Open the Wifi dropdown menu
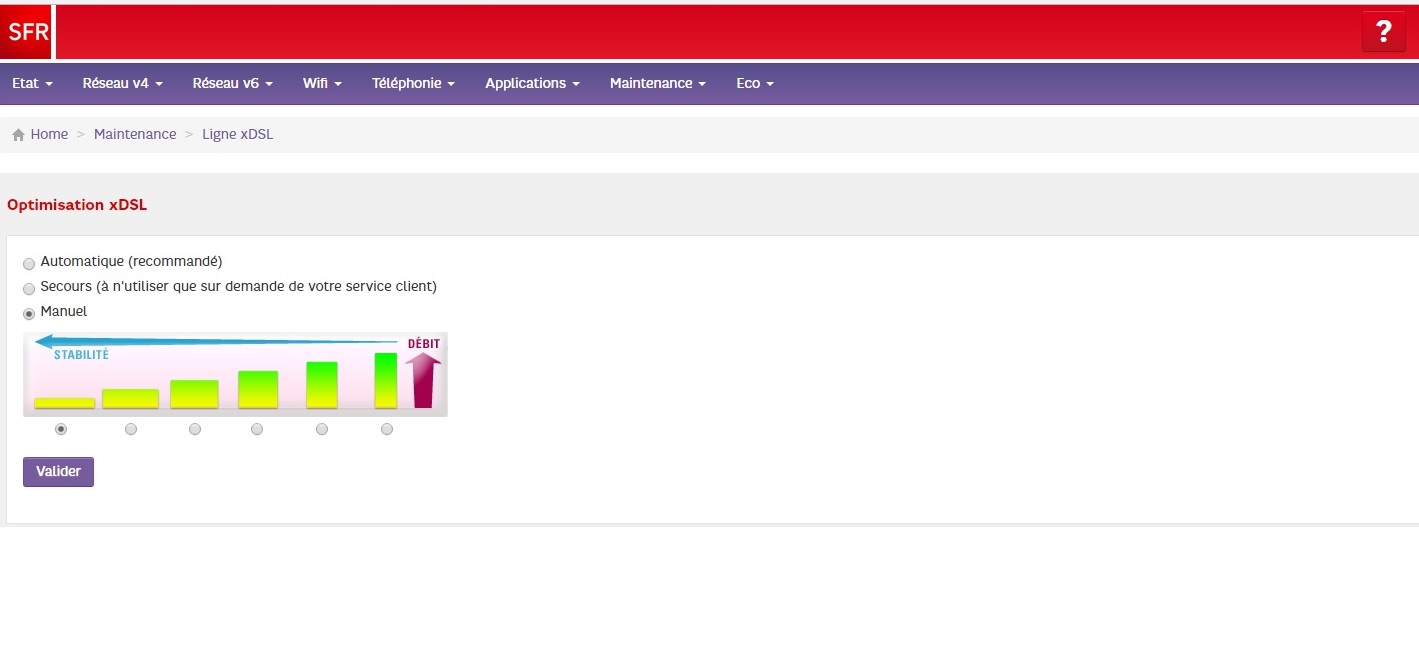 click(x=321, y=83)
